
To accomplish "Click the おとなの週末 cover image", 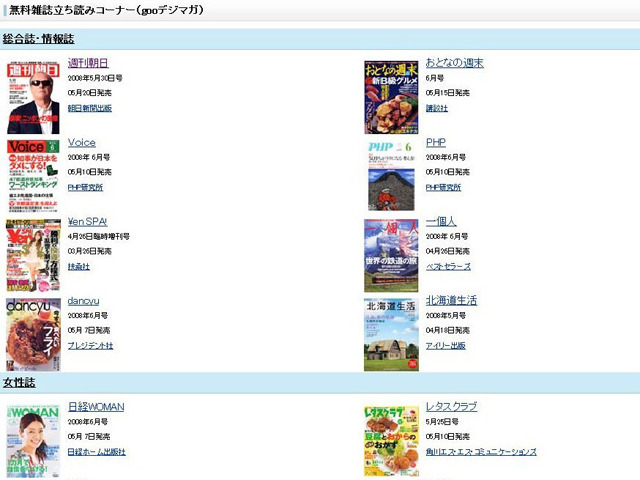I will 391,96.
